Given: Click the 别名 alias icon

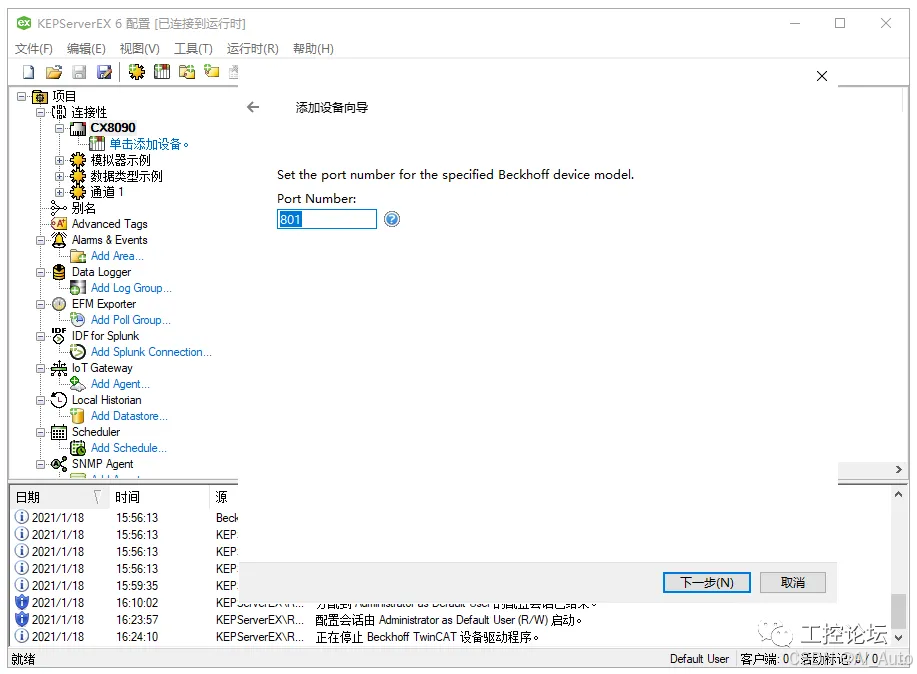Looking at the screenshot, I should pyautogui.click(x=58, y=208).
